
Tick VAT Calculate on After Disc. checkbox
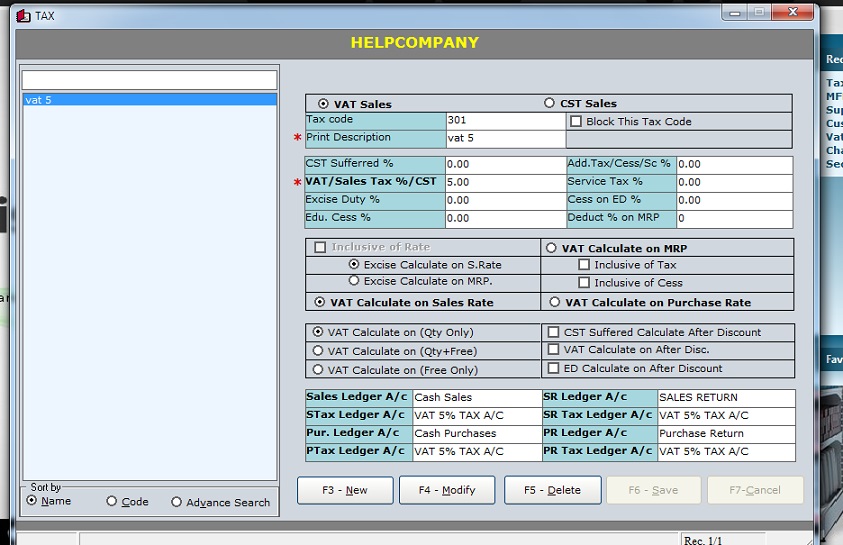pyautogui.click(x=553, y=350)
